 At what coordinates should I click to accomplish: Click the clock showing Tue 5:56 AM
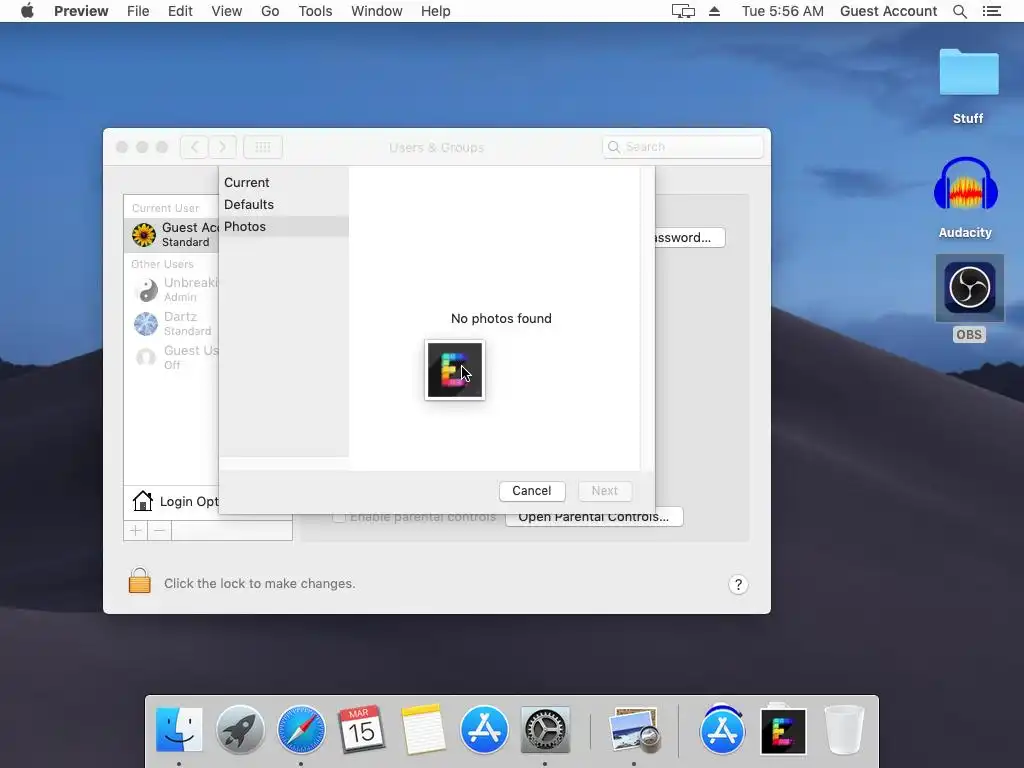pyautogui.click(x=782, y=11)
